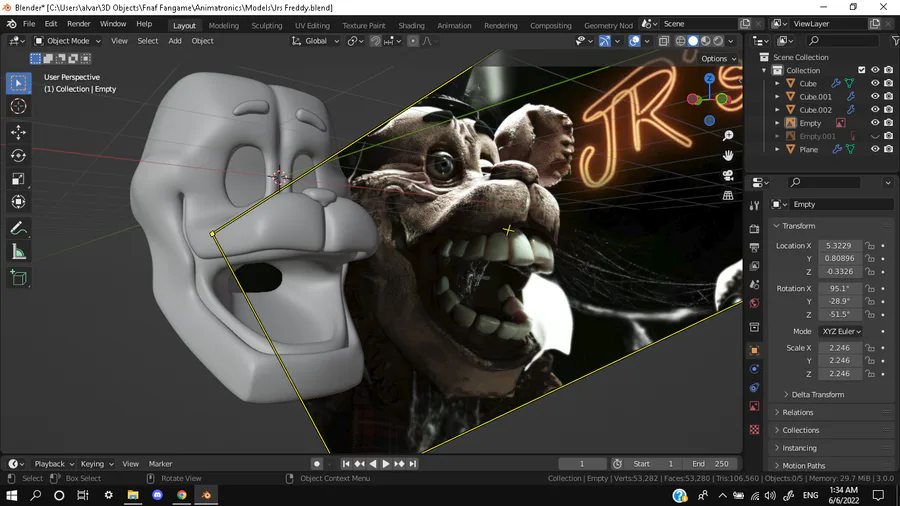This screenshot has width=900, height=506.
Task: Activate the Transform tool
Action: [x=18, y=202]
